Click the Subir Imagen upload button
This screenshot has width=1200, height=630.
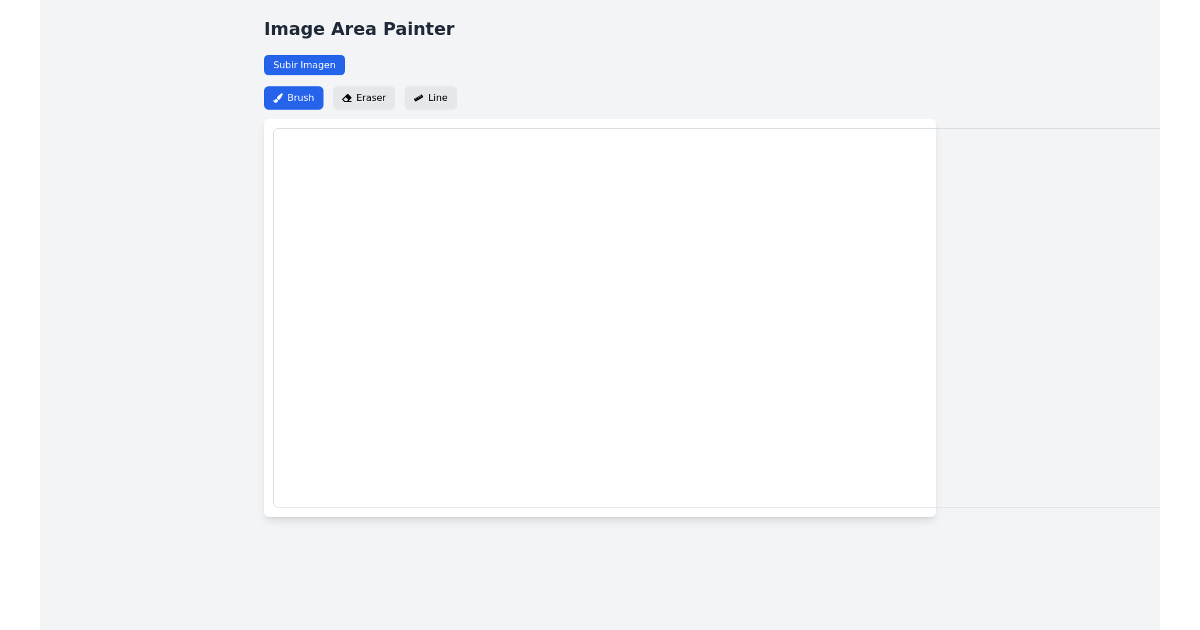pos(304,65)
